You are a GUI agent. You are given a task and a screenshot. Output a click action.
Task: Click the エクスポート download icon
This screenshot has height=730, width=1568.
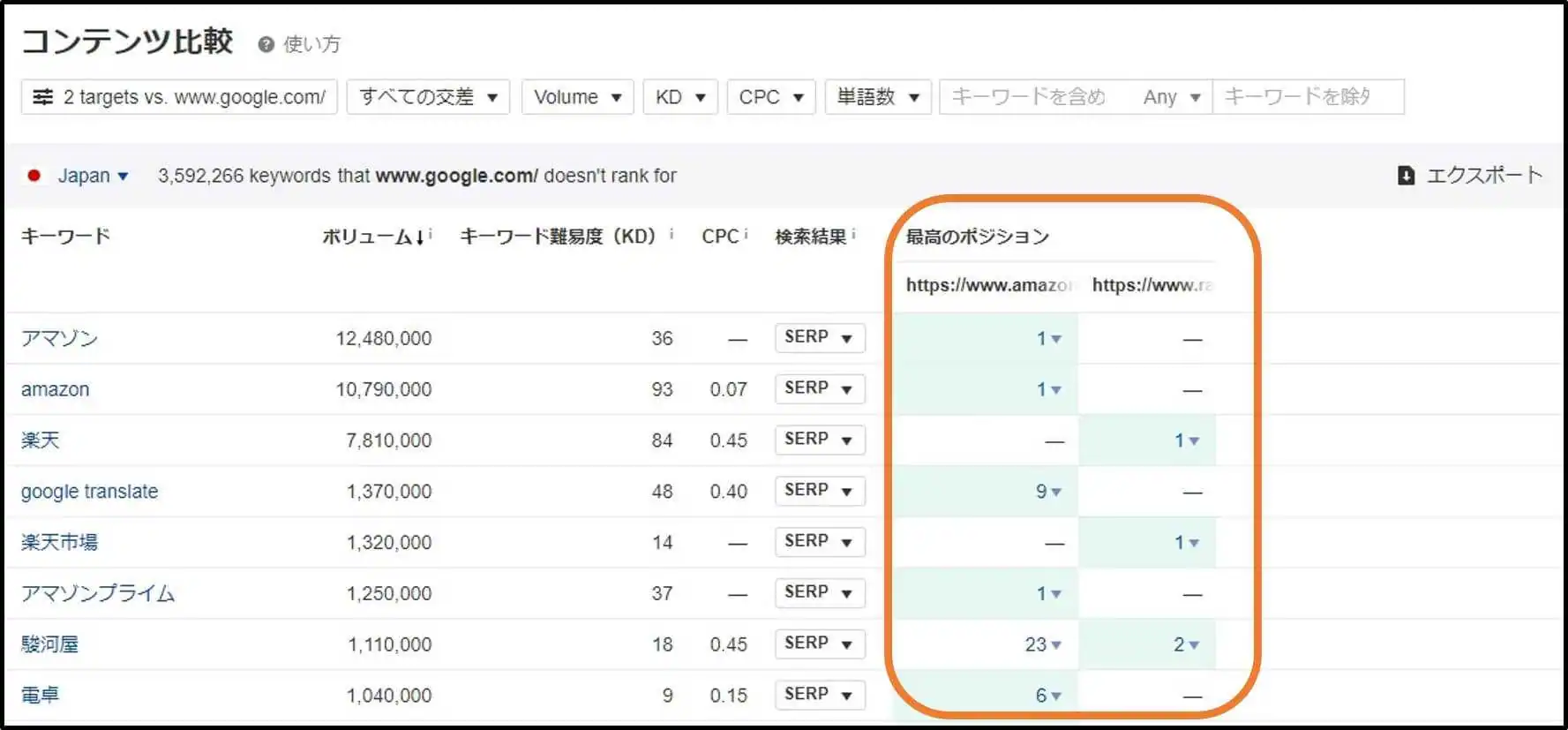coord(1406,176)
